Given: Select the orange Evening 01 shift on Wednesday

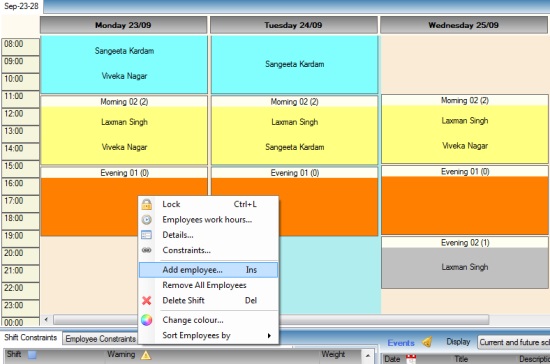Looking at the screenshot, I should (x=465, y=205).
